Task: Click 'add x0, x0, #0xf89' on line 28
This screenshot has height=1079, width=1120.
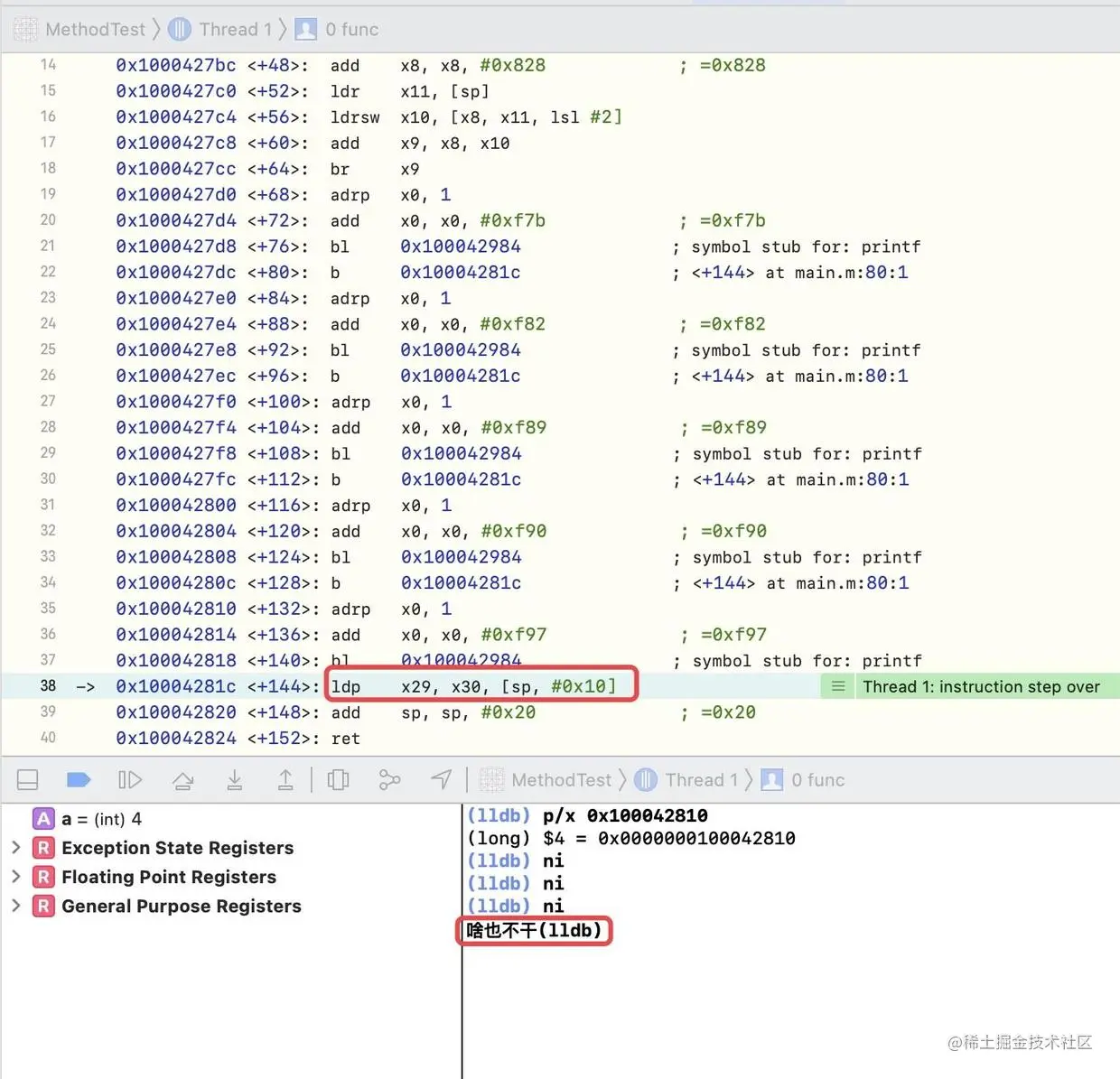Action: pyautogui.click(x=439, y=427)
